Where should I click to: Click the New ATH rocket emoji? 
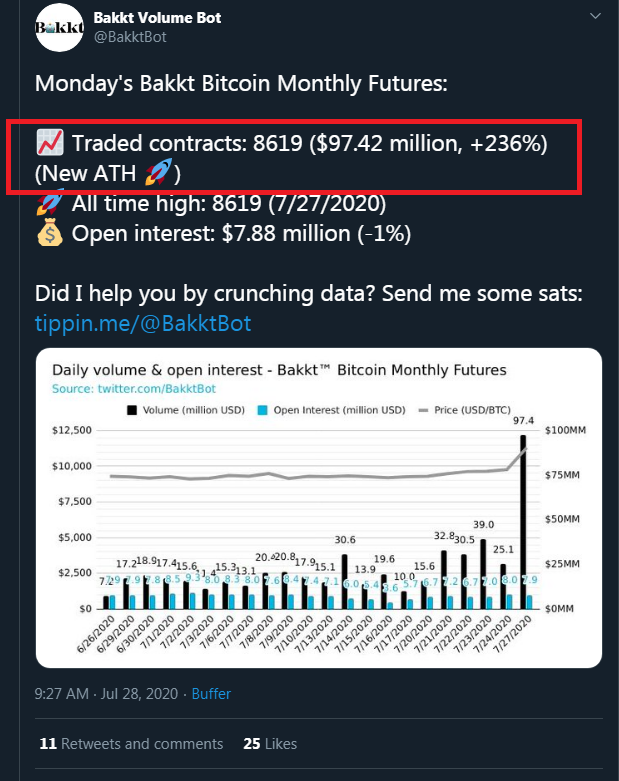[x=159, y=172]
